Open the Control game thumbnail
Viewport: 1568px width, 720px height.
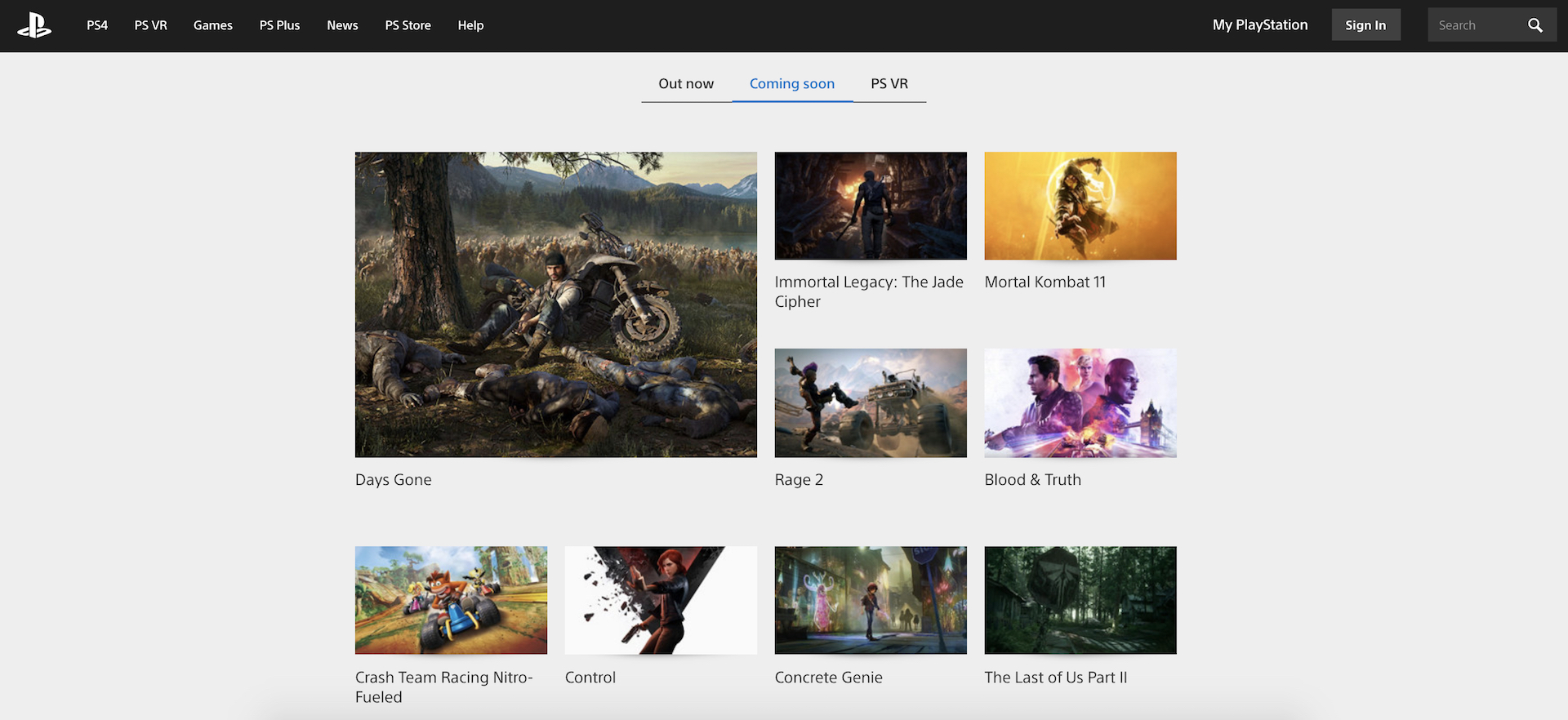click(660, 600)
